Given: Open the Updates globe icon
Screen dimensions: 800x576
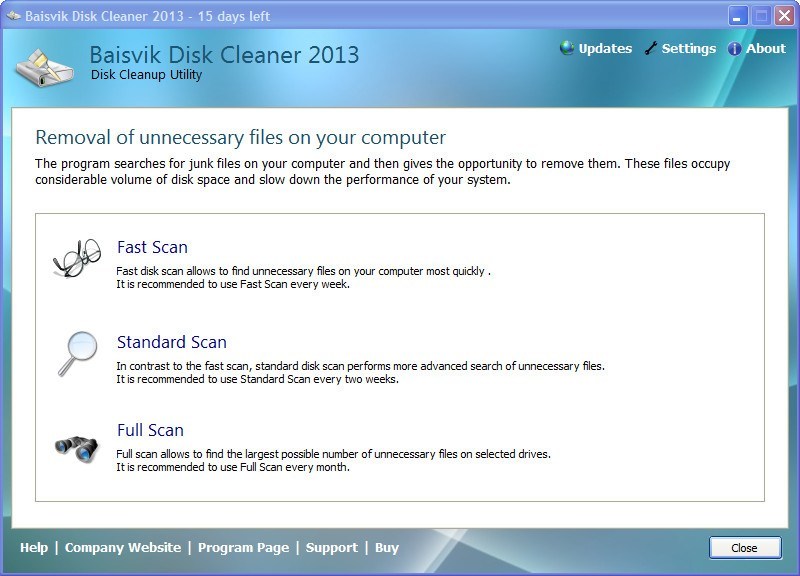Looking at the screenshot, I should pos(566,48).
